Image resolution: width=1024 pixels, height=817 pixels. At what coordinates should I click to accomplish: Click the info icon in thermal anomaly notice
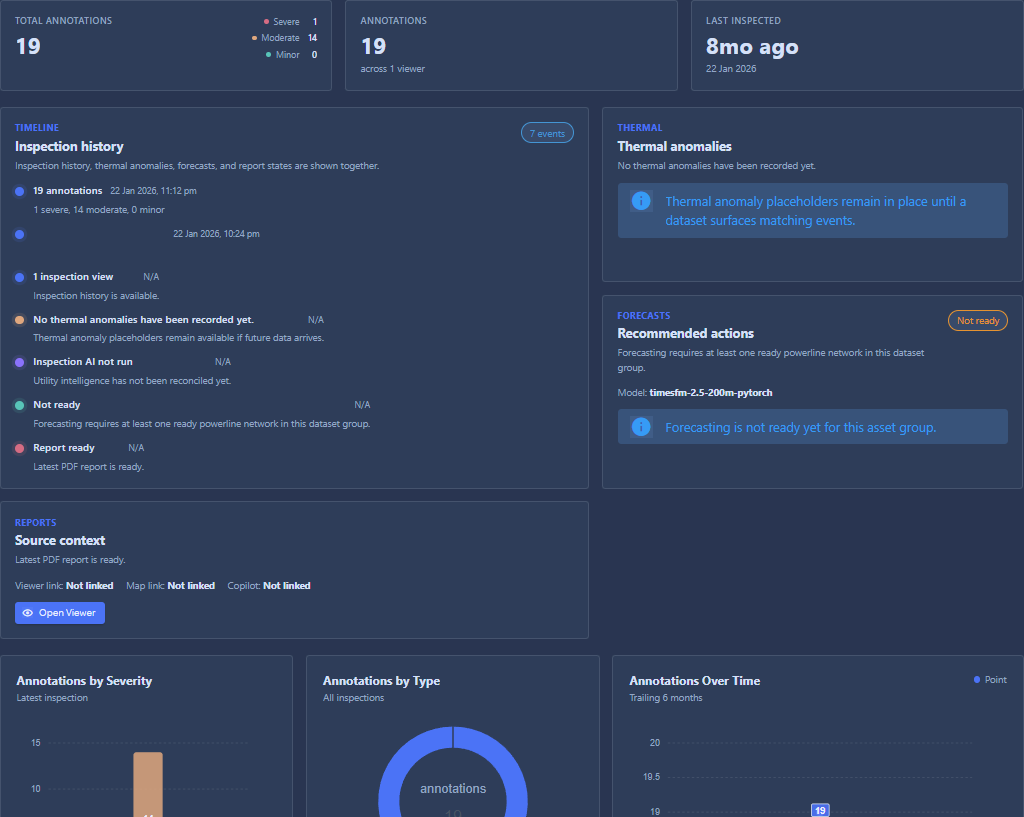641,200
